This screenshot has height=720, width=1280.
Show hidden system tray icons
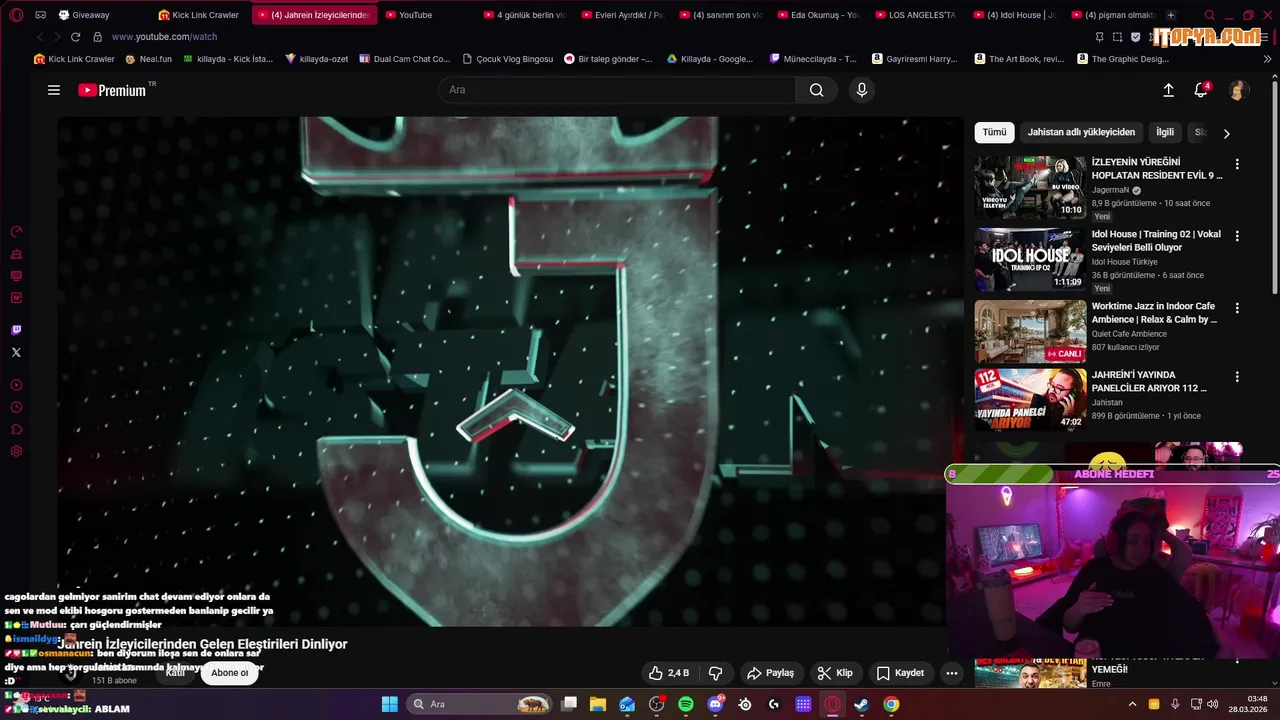tap(1132, 704)
